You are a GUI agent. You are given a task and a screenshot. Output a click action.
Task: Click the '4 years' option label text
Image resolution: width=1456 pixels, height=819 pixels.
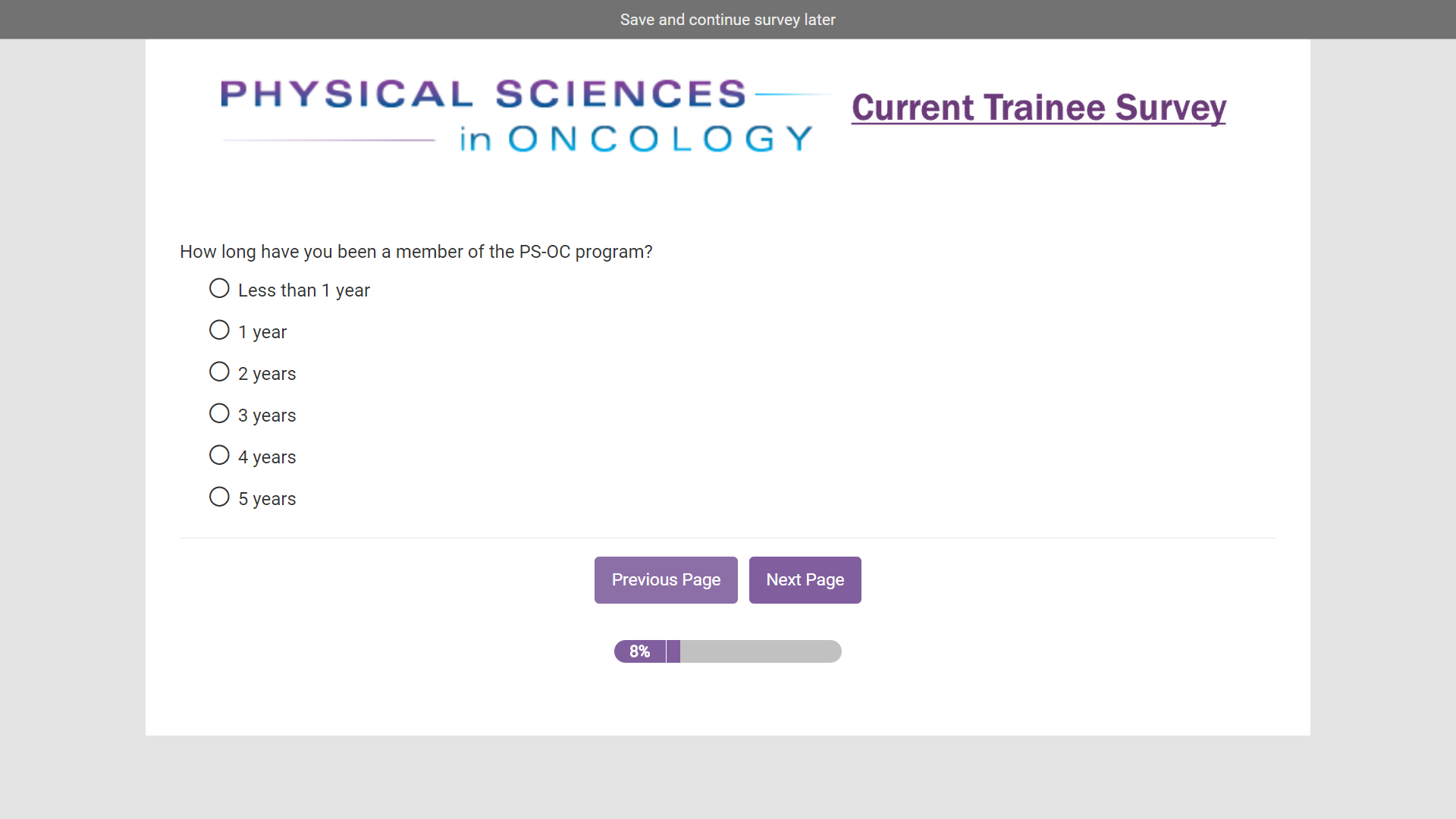click(x=267, y=457)
